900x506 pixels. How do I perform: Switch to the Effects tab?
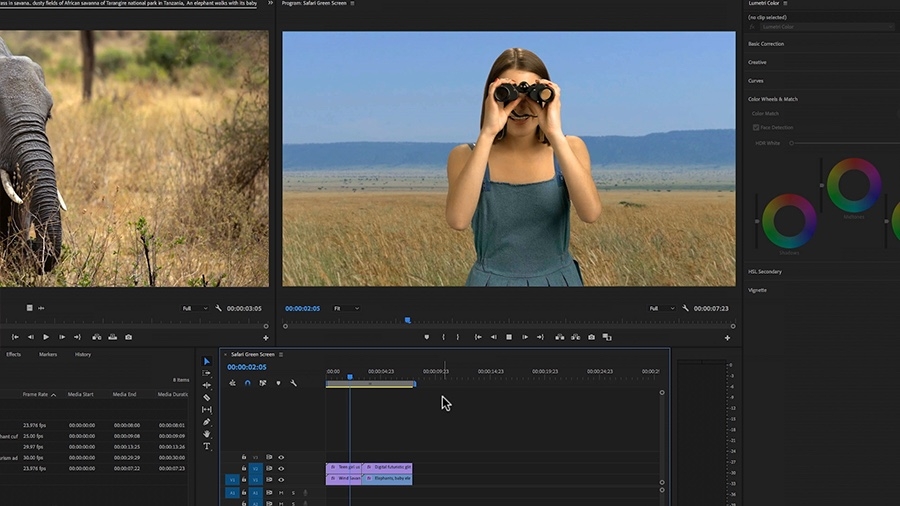(13, 355)
